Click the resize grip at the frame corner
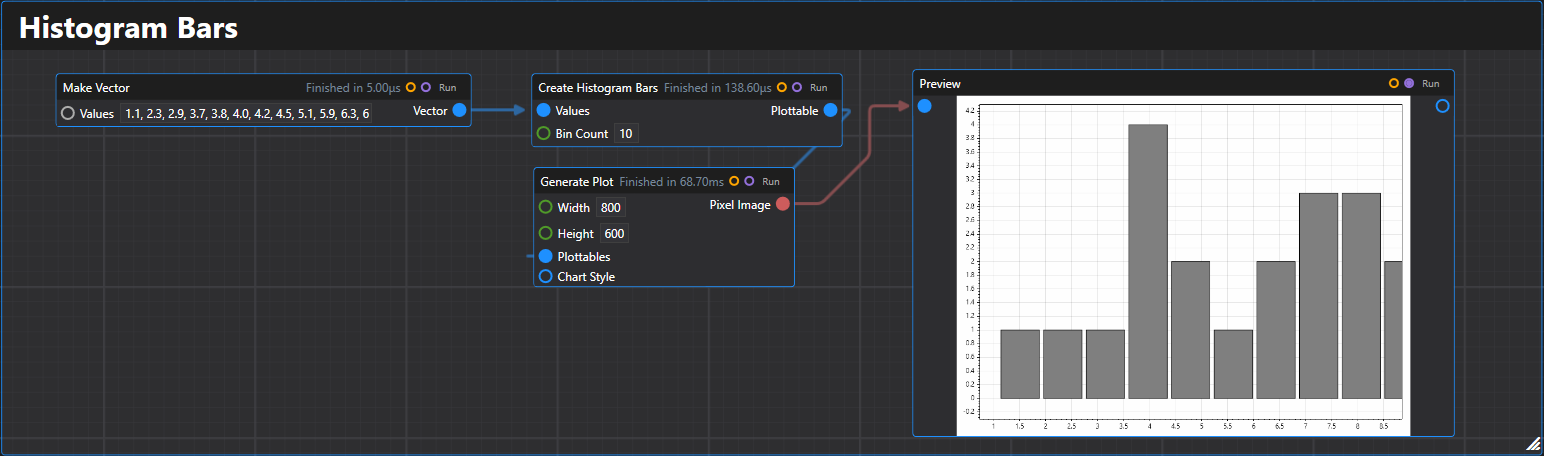This screenshot has width=1544, height=456. [x=1533, y=445]
